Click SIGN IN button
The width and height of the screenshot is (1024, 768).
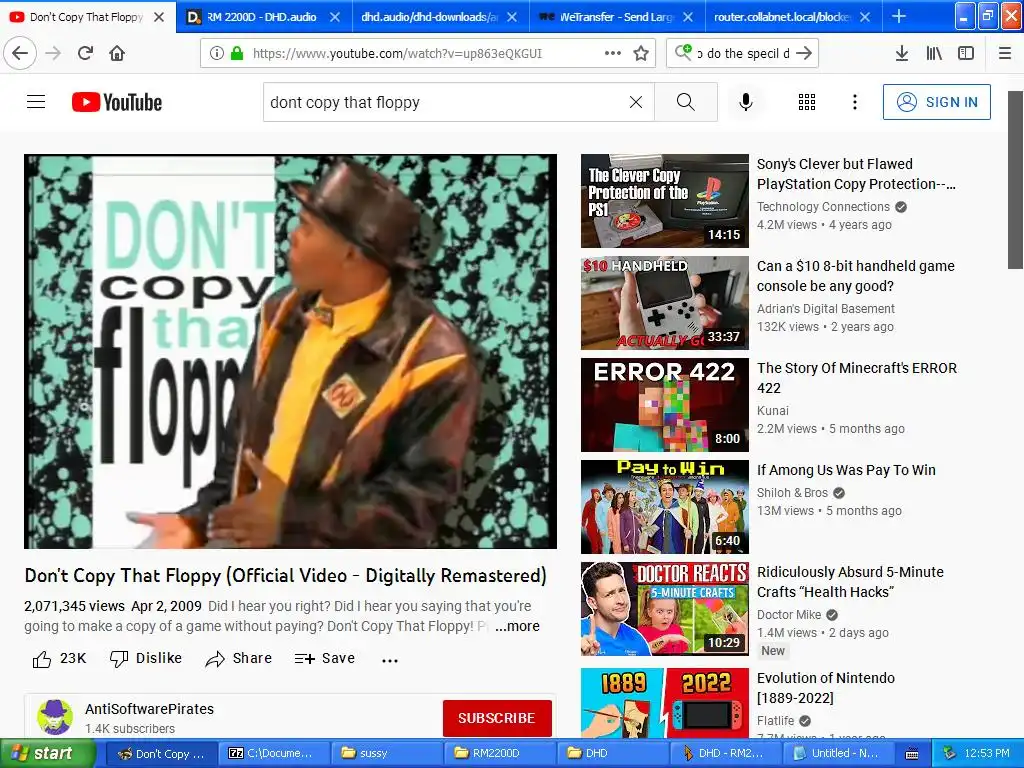point(936,102)
